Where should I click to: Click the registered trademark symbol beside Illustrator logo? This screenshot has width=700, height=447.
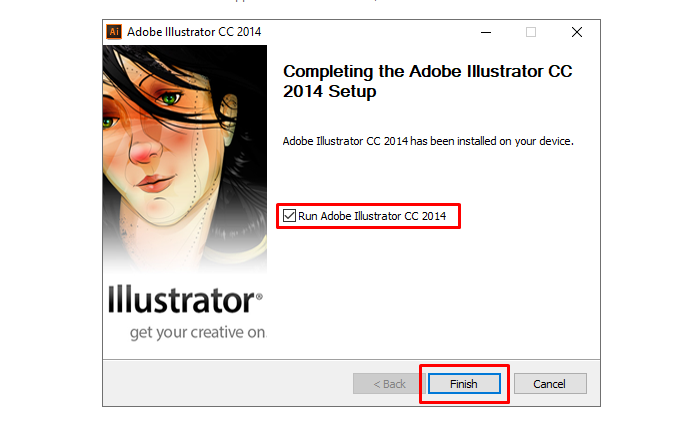[x=260, y=297]
